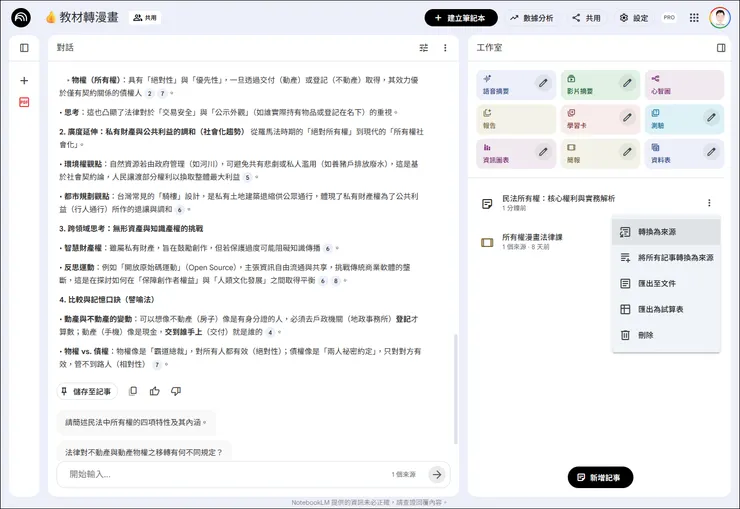Mark response with thumbs up
The image size is (740, 509).
pyautogui.click(x=154, y=391)
